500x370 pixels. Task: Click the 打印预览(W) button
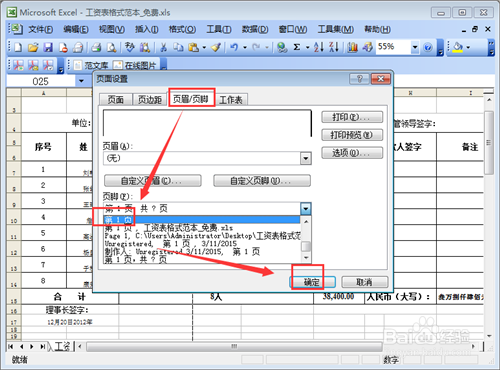tap(352, 135)
